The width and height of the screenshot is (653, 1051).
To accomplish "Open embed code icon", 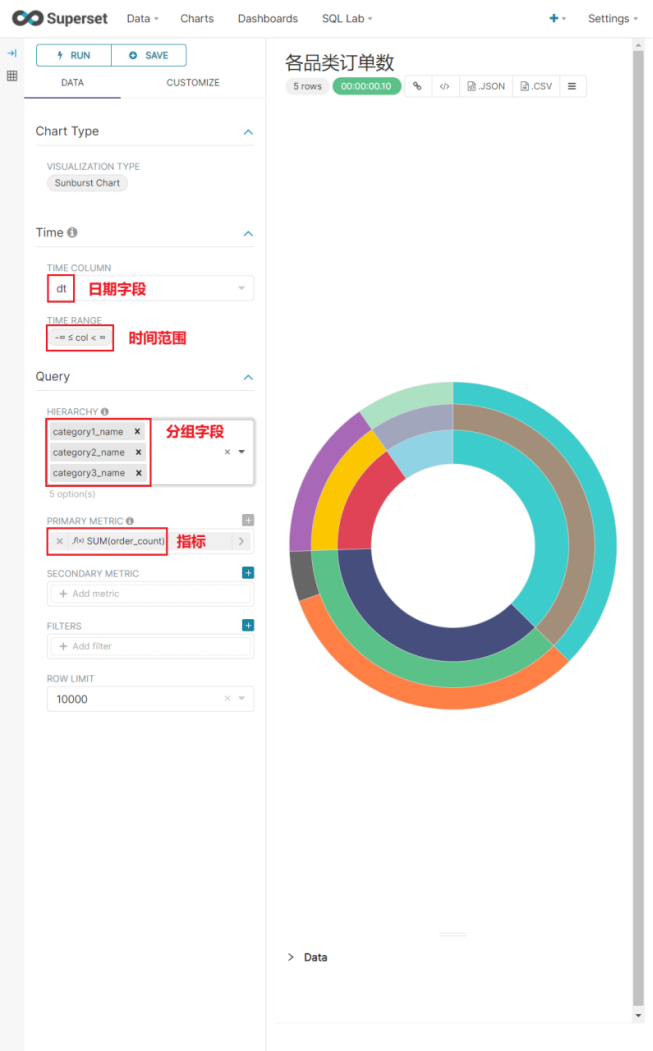I will coord(444,86).
